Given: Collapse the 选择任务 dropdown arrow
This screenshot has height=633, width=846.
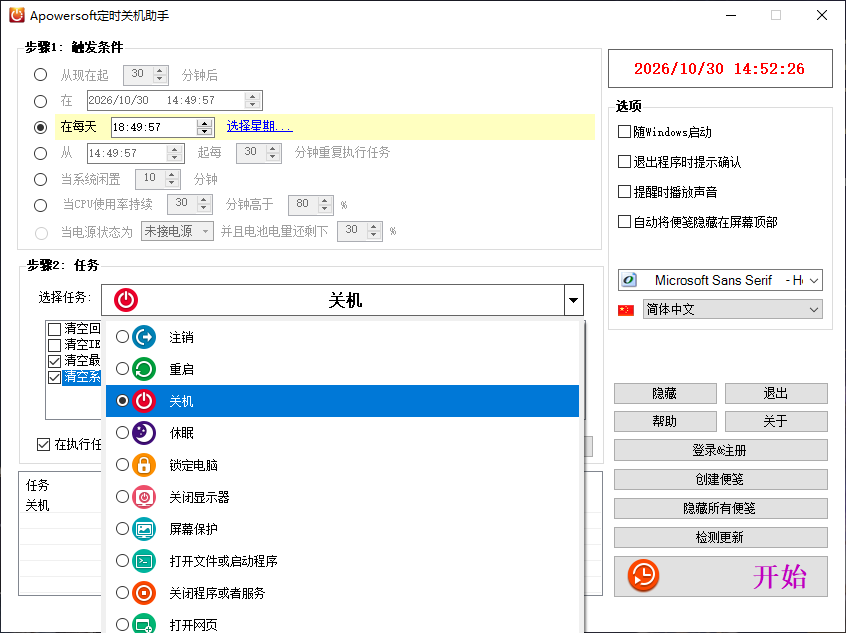Looking at the screenshot, I should pyautogui.click(x=574, y=300).
